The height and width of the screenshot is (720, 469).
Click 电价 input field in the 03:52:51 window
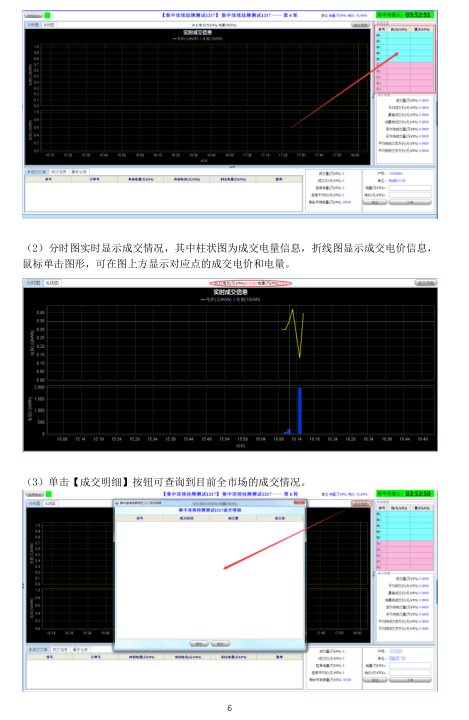pos(410,195)
